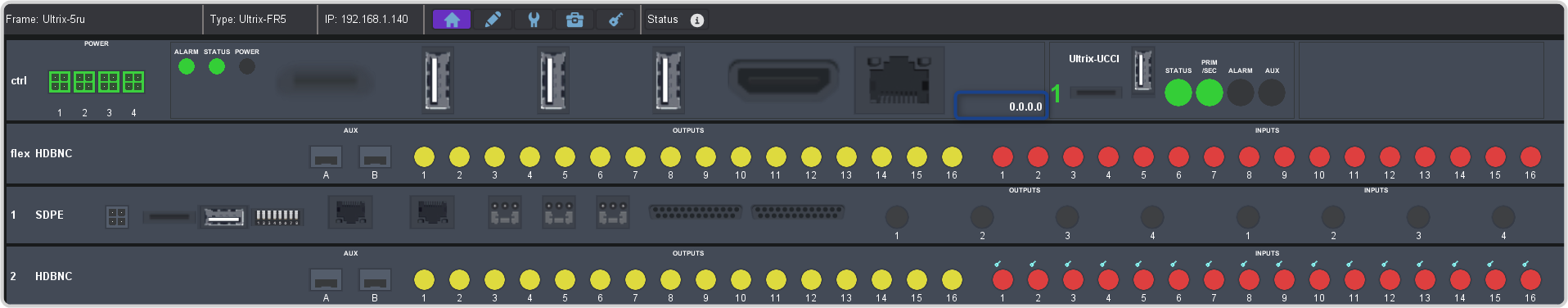Screen dimensions: 1568x308
Task: Open the Home view in the toolbar
Action: click(x=452, y=20)
